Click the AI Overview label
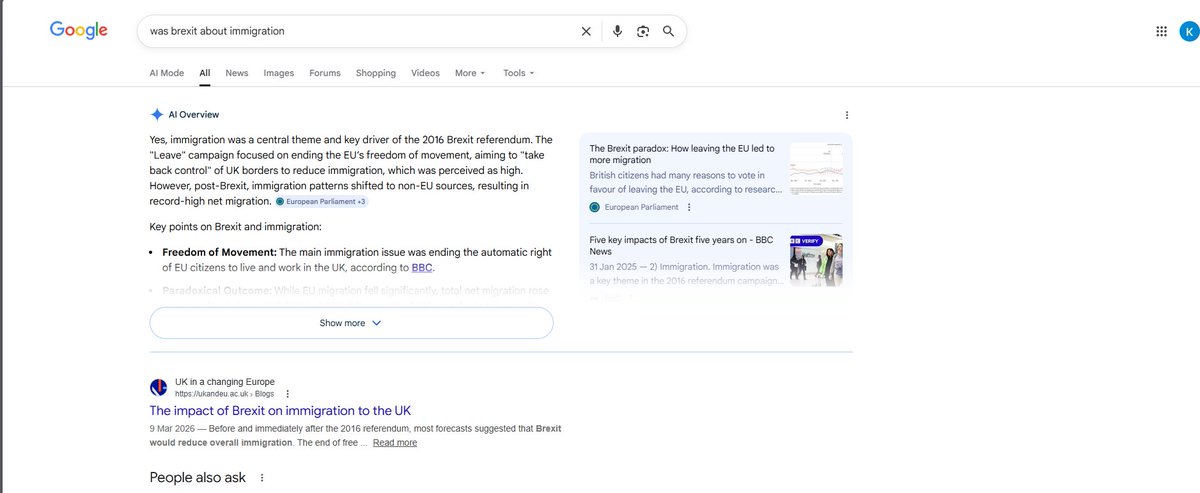This screenshot has height=493, width=1200. point(193,115)
